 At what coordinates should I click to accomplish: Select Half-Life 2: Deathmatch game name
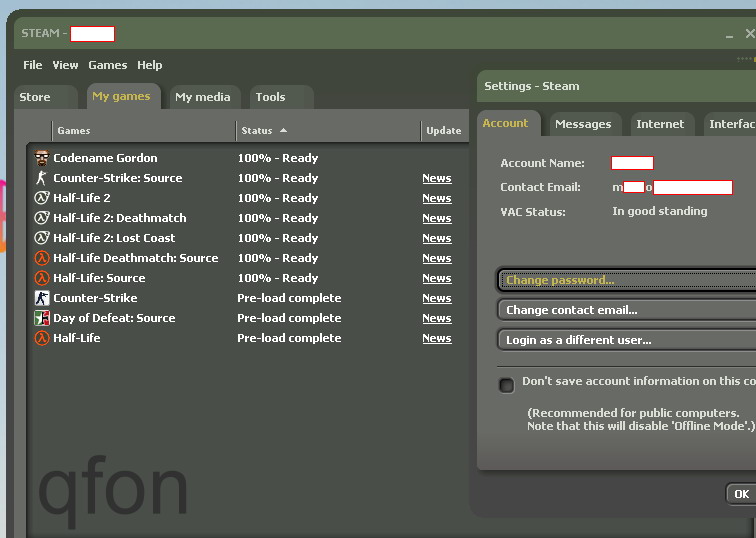(120, 218)
